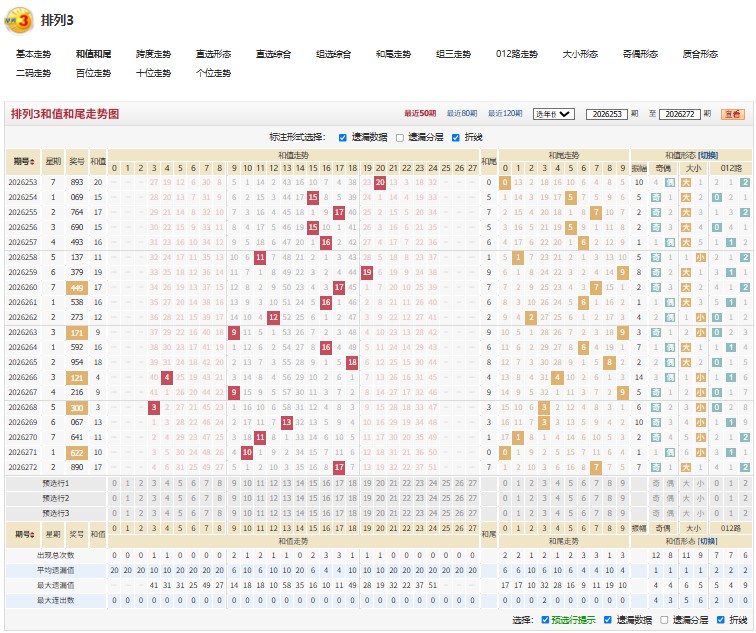Enable 遗漏分层 in the 标注形式选择 row

[x=400, y=138]
